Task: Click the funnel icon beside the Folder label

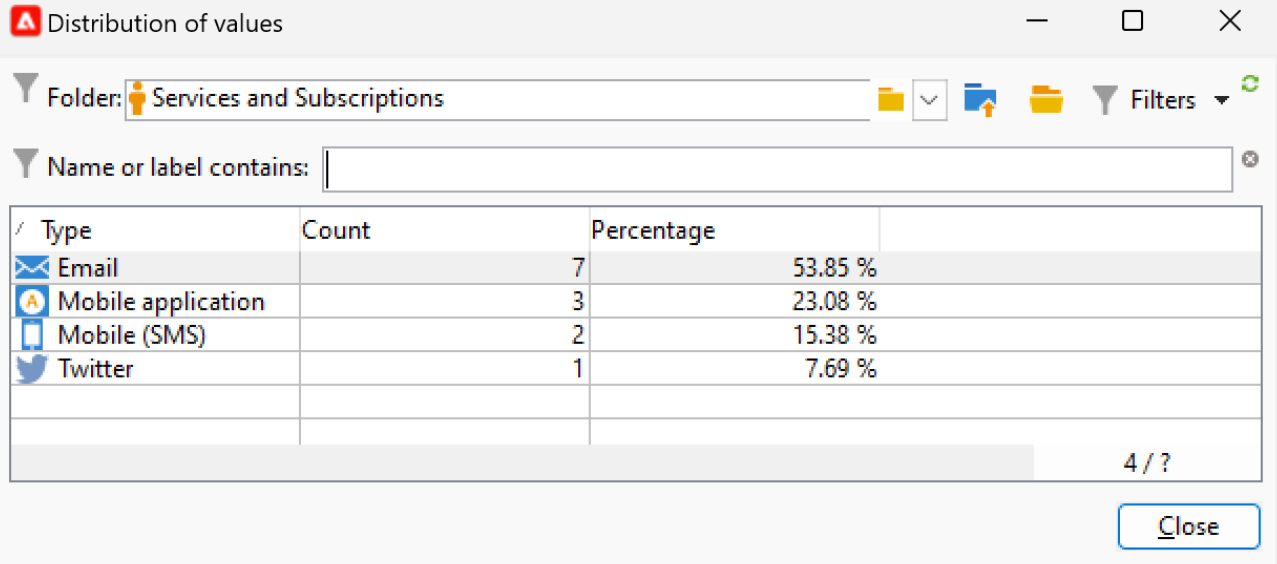Action: [26, 90]
